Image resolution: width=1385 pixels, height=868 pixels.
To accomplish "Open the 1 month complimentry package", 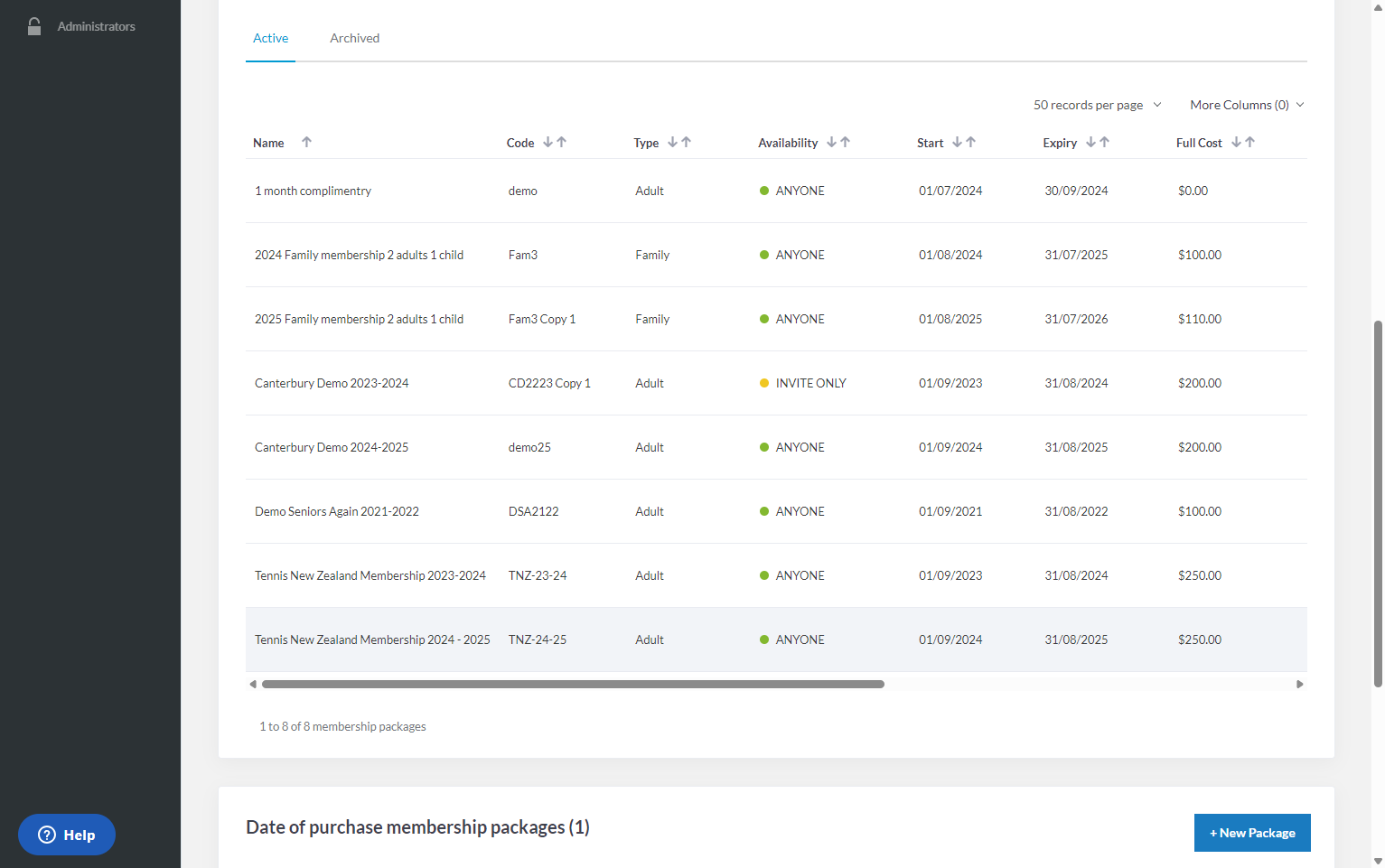I will (313, 191).
